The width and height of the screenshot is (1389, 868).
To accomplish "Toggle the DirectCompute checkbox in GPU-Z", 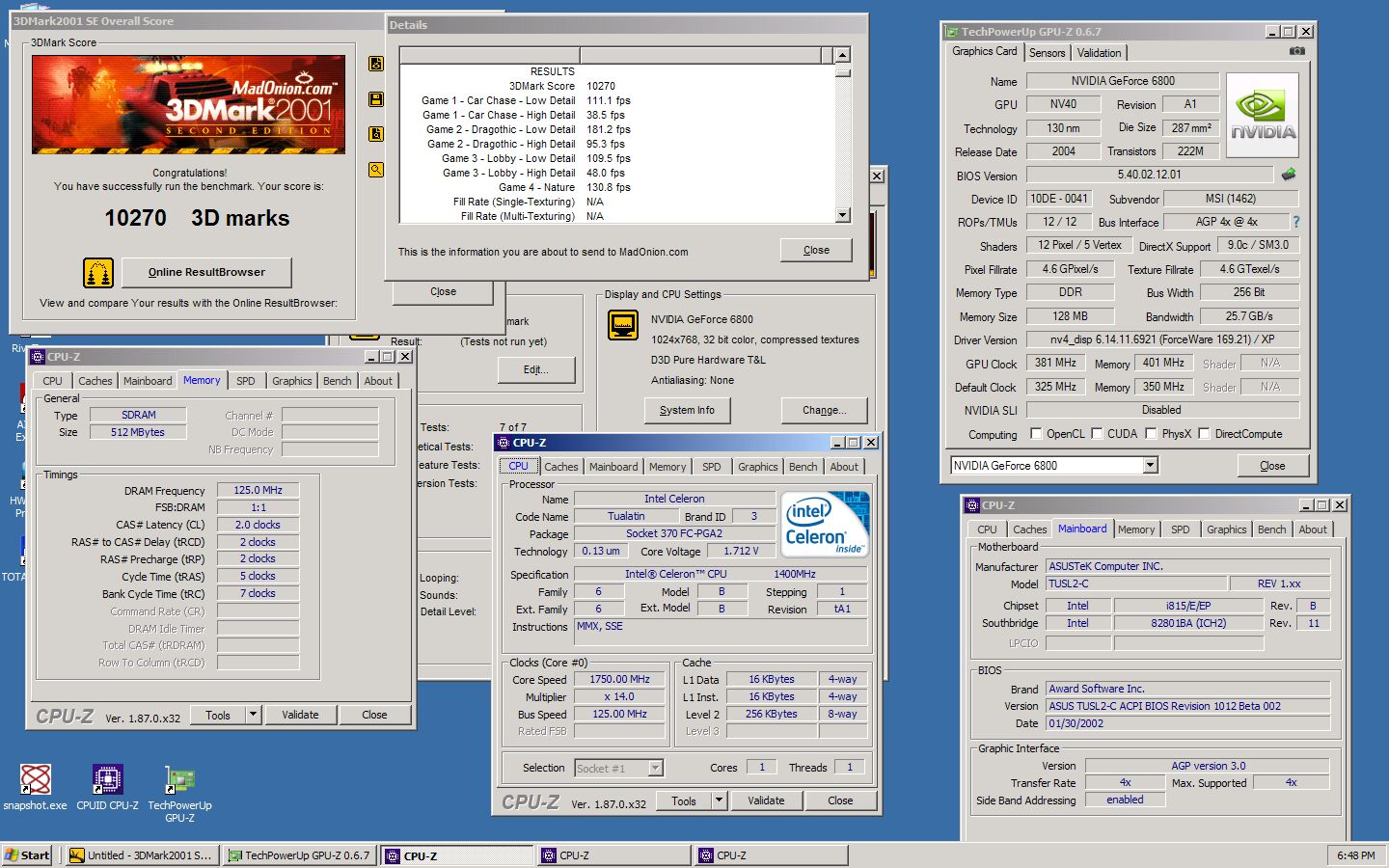I will (1204, 434).
